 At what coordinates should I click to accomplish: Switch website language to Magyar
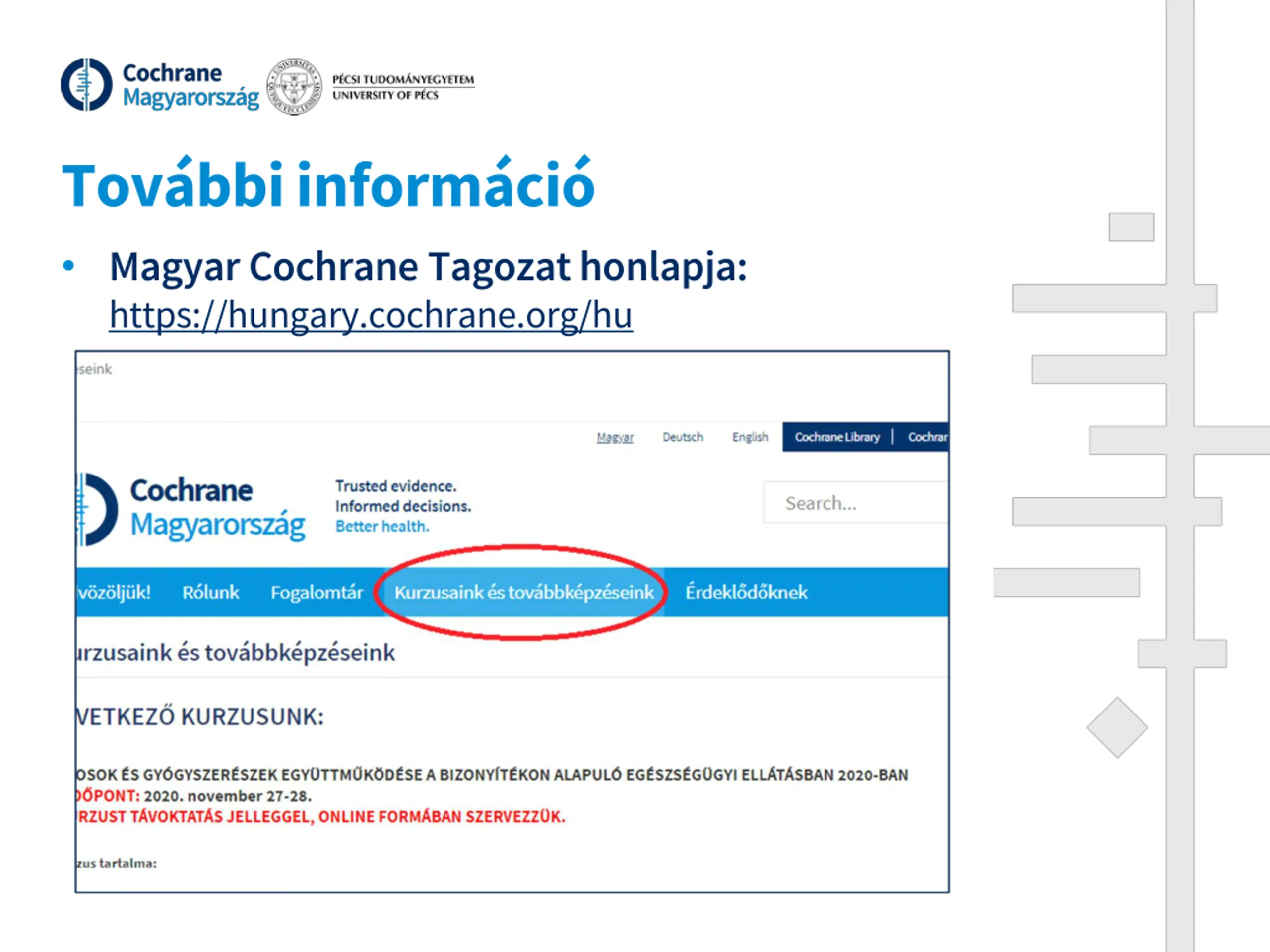[x=615, y=437]
